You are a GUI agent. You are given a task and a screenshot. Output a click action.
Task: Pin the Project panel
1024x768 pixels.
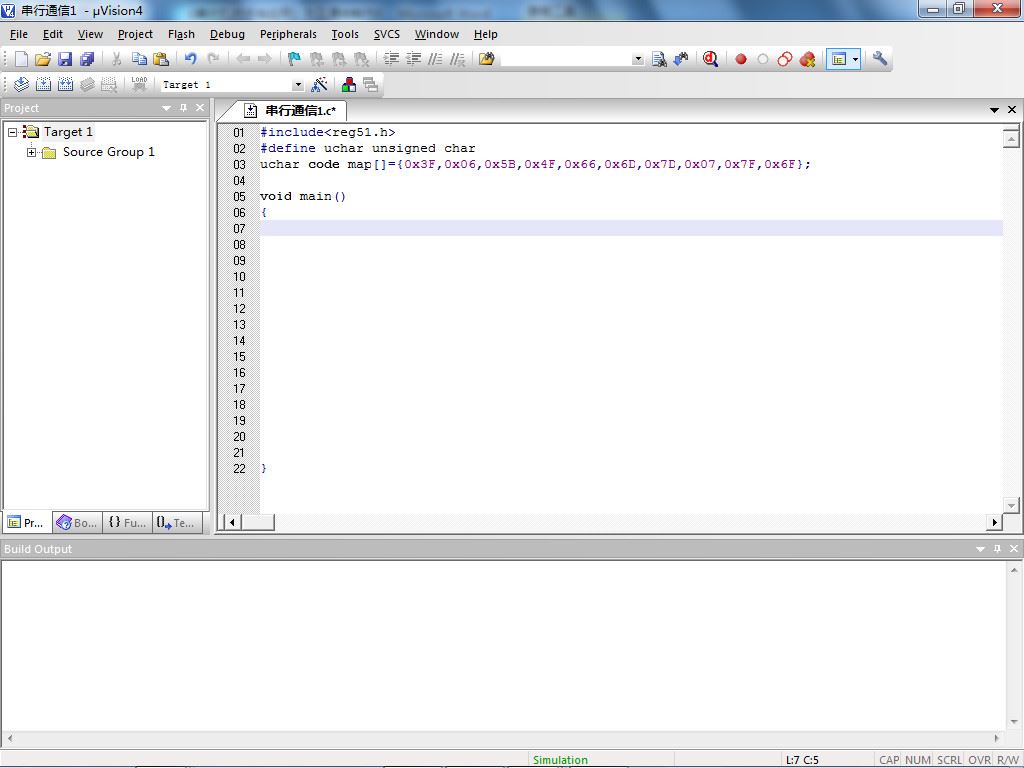[x=184, y=108]
